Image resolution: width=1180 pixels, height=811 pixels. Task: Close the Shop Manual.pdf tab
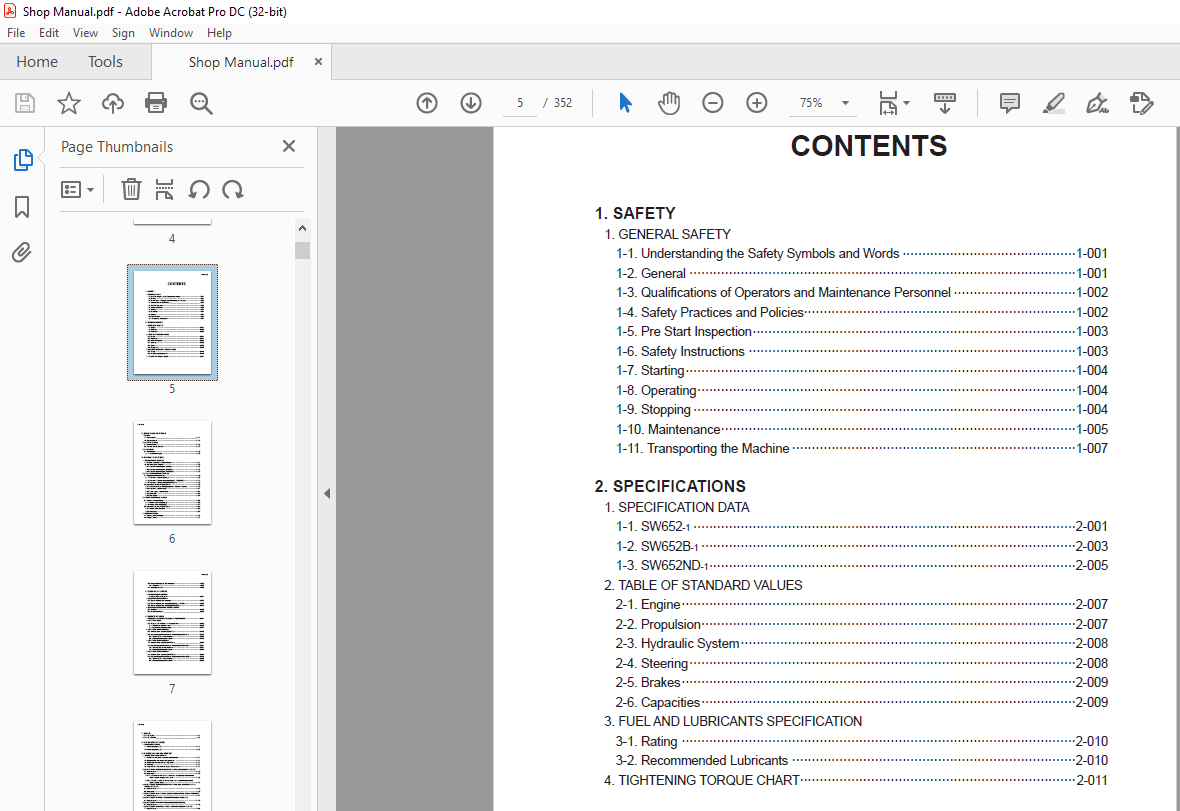[318, 62]
